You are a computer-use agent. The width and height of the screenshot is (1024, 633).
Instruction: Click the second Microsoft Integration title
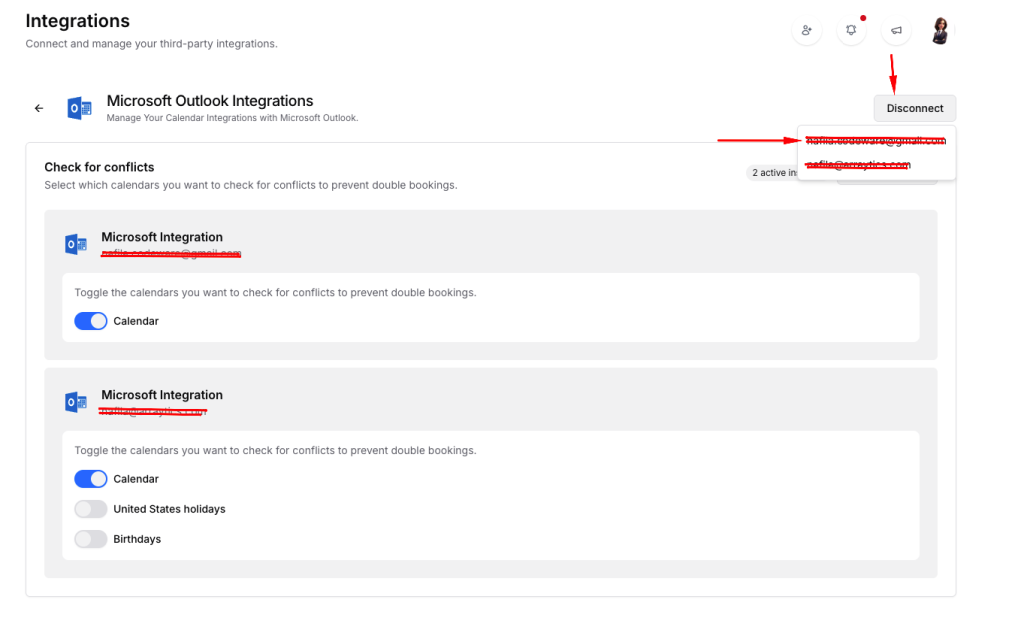point(162,395)
